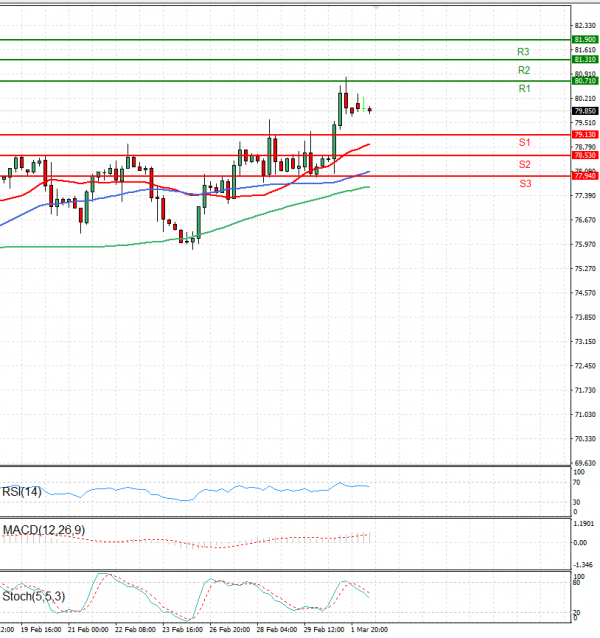Click the R3 resistance label
The width and height of the screenshot is (600, 638).
523,52
